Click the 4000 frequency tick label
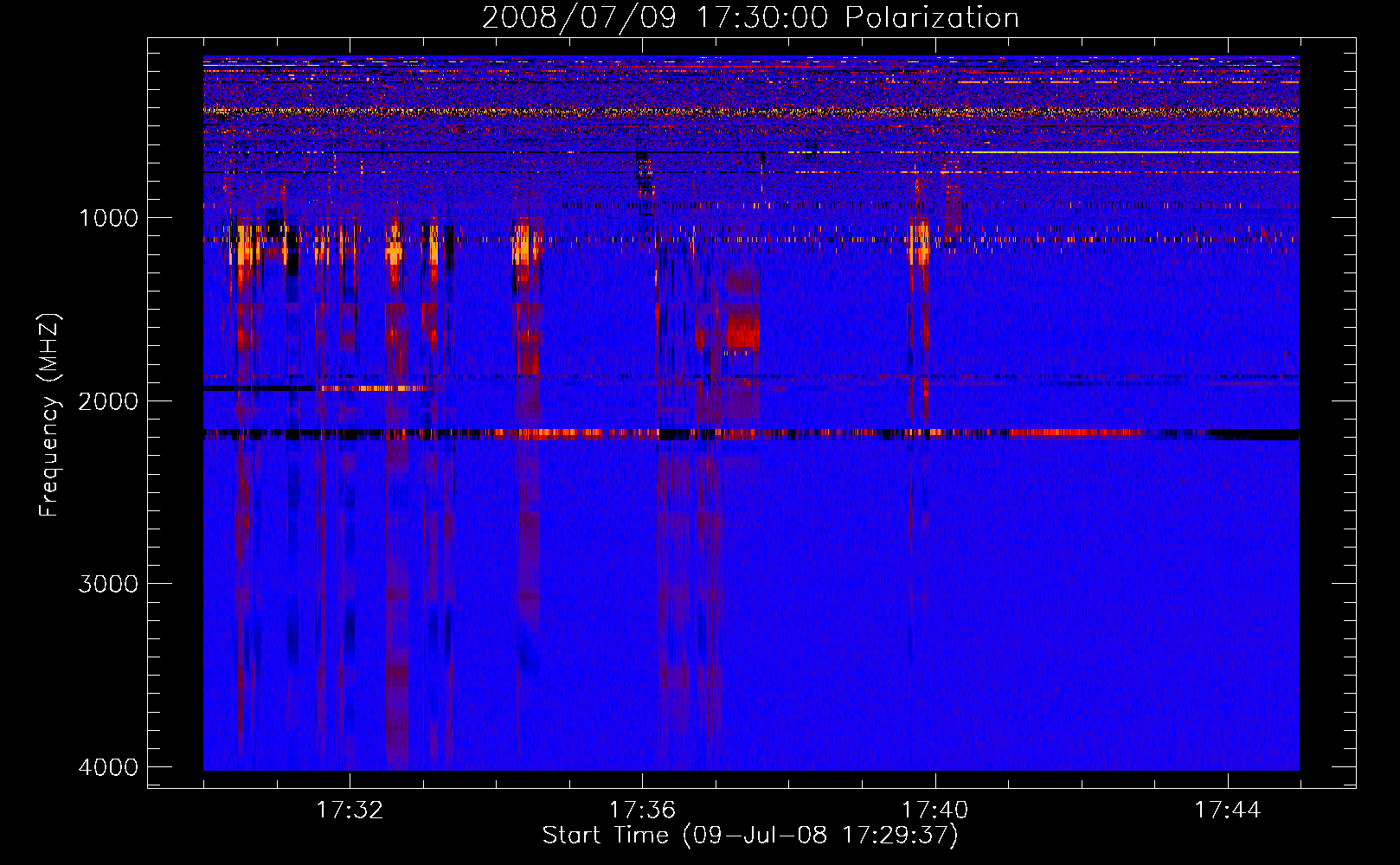 point(108,767)
